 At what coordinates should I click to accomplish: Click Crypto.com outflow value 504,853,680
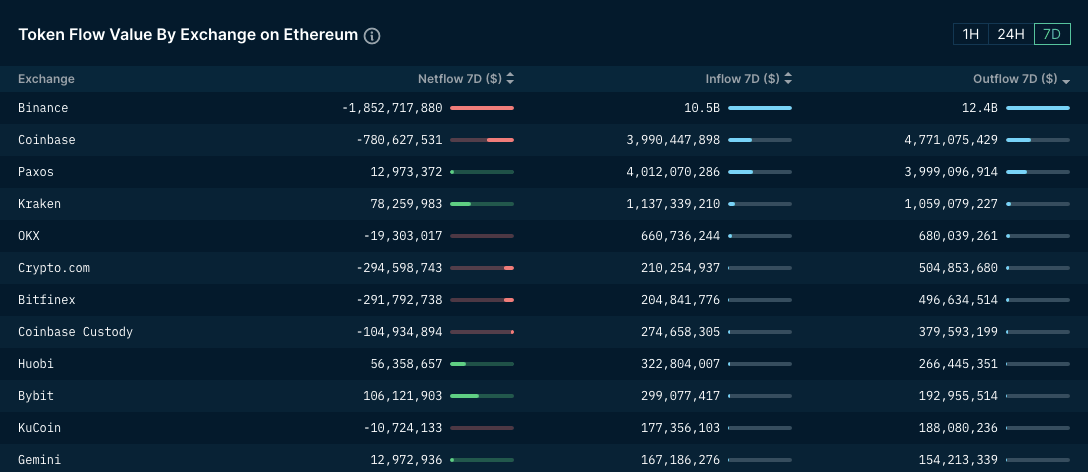[958, 268]
